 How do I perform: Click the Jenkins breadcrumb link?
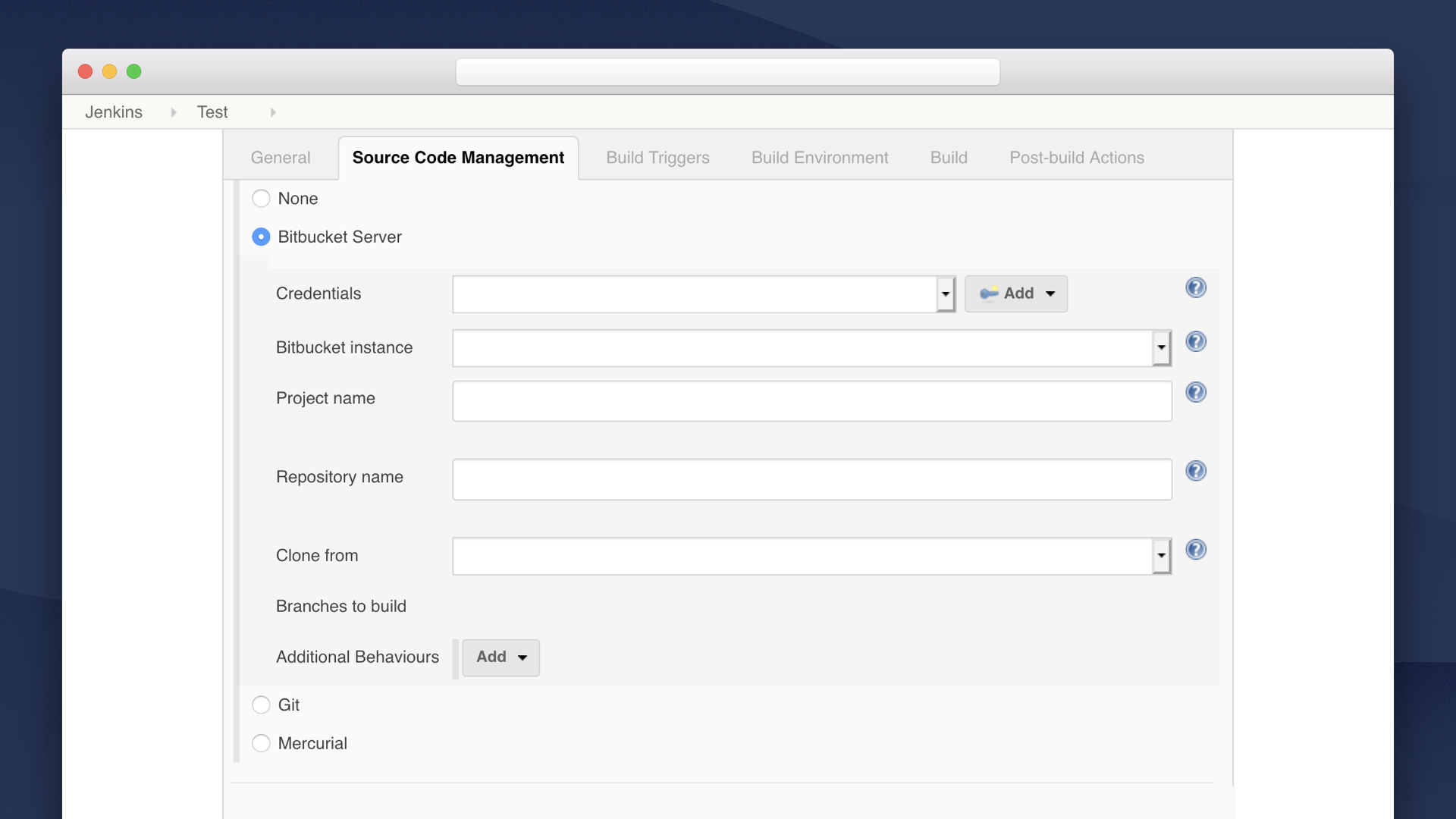click(114, 112)
